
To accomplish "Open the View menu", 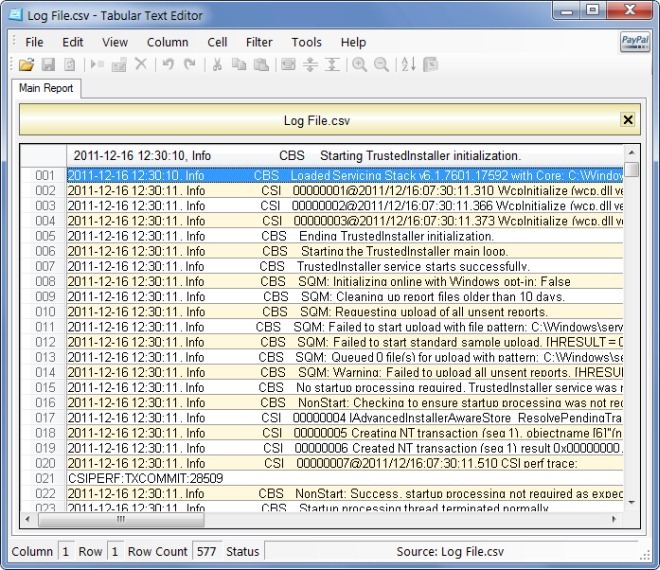I will click(115, 42).
